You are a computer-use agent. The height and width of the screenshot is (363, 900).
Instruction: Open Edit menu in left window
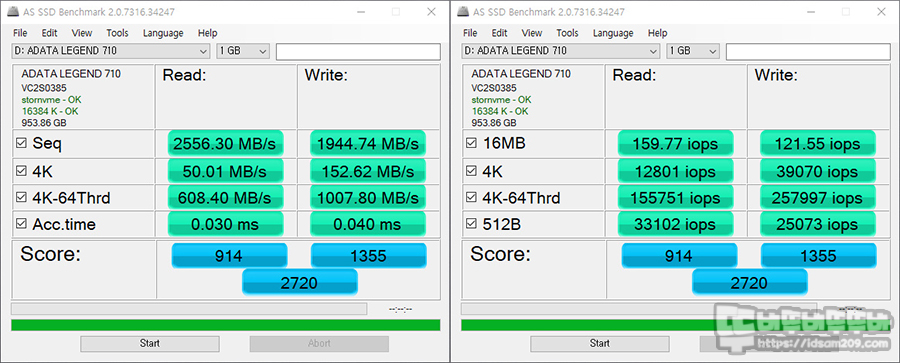coord(49,33)
